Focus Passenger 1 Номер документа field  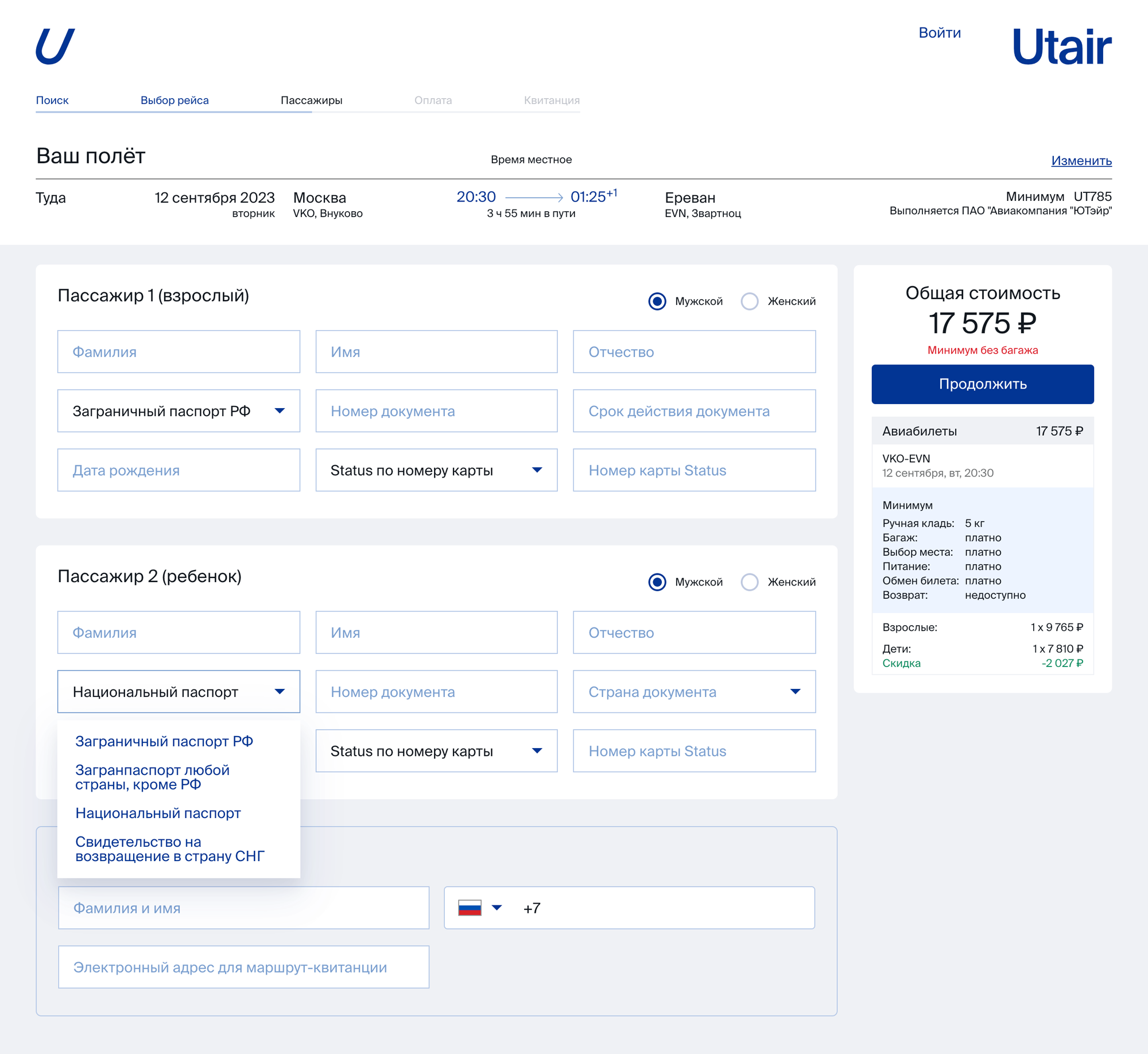click(x=436, y=411)
